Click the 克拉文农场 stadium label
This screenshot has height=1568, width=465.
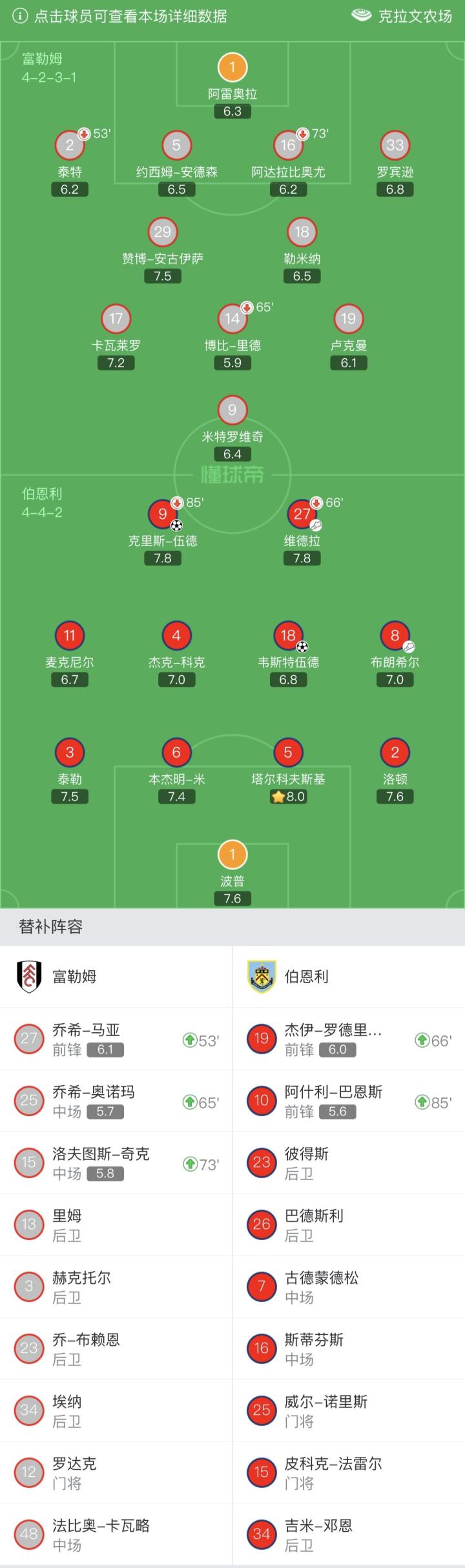point(415,16)
